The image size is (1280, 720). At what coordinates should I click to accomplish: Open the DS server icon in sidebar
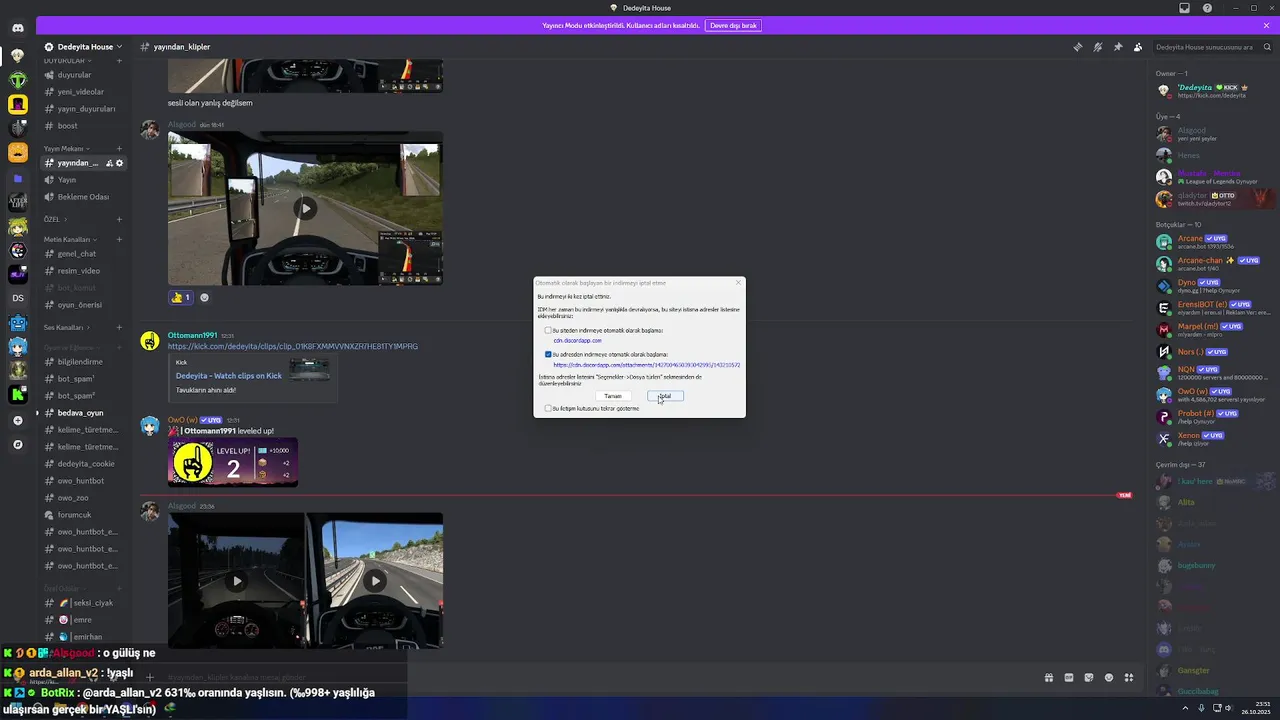[x=18, y=298]
